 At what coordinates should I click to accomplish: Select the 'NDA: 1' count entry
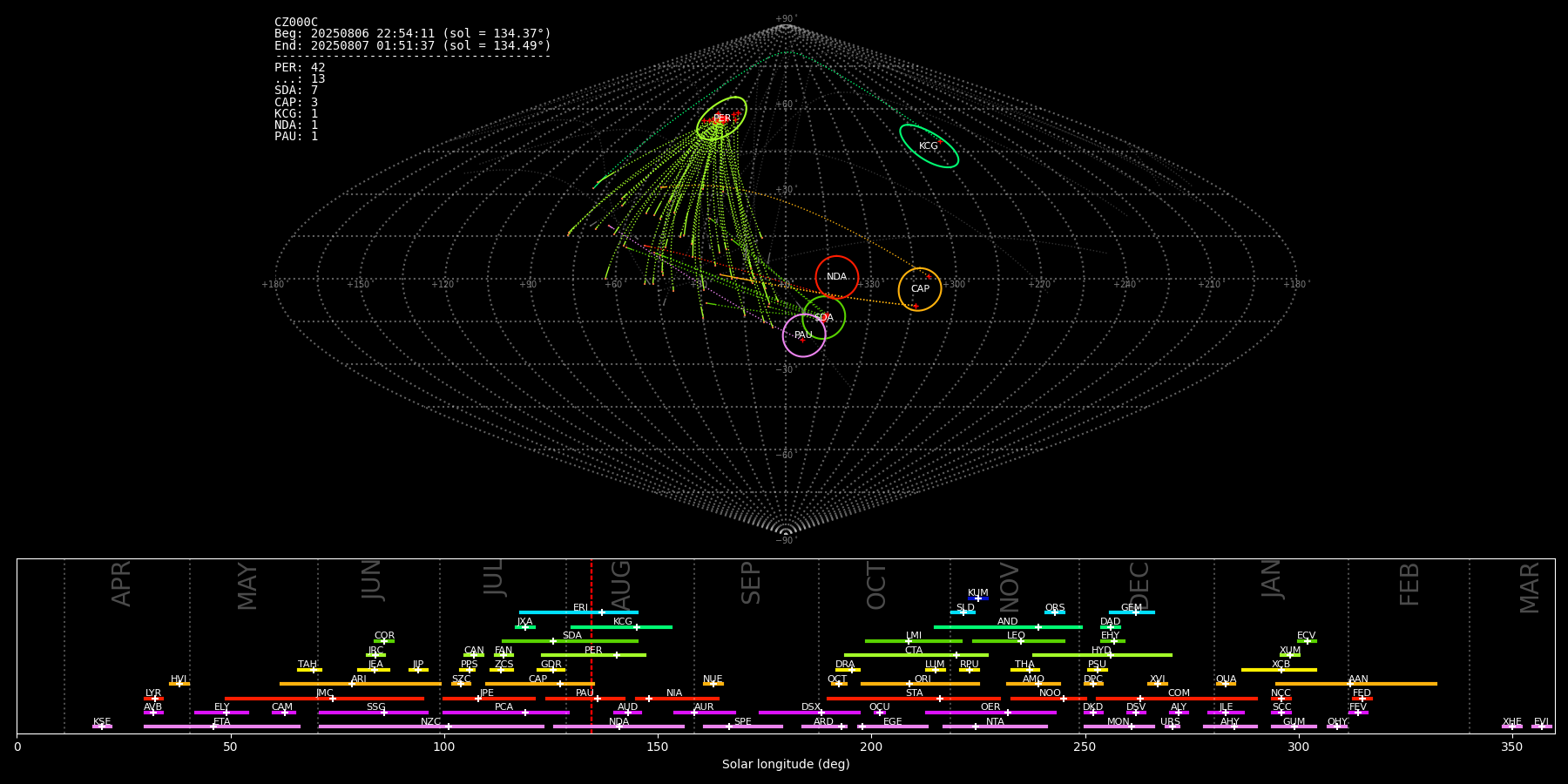tap(296, 125)
